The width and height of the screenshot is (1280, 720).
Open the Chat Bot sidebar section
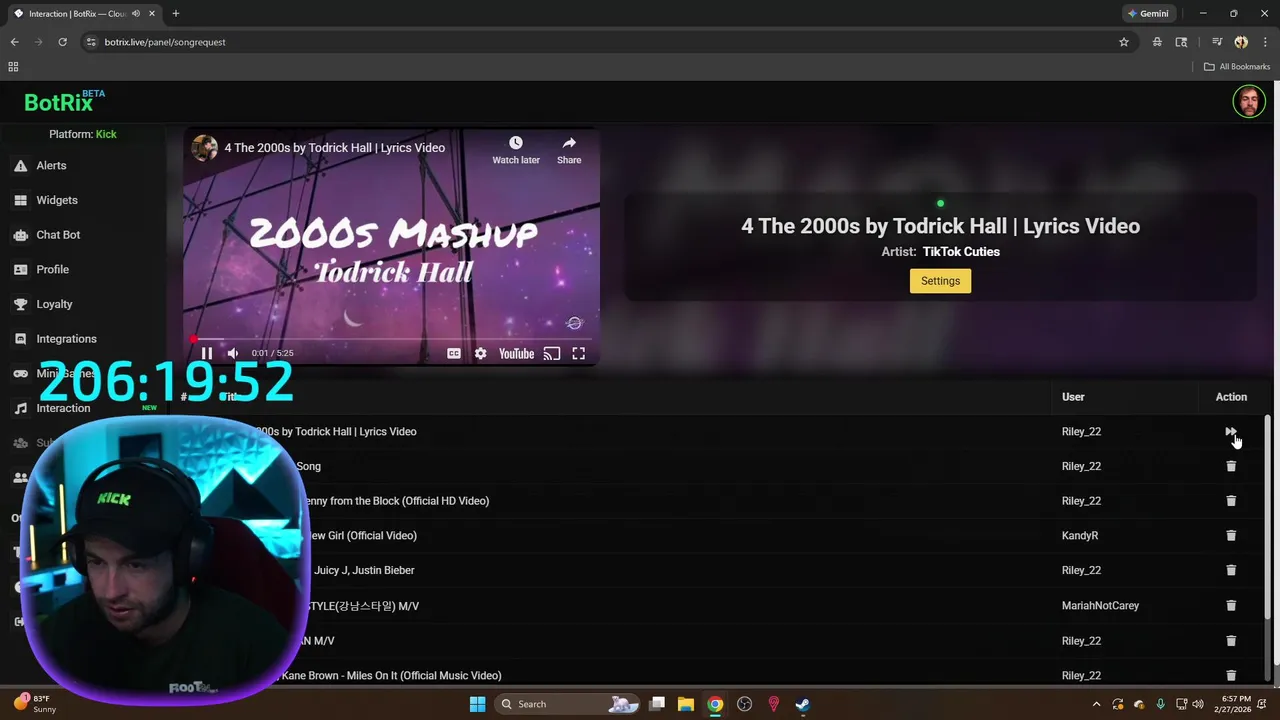pyautogui.click(x=58, y=235)
